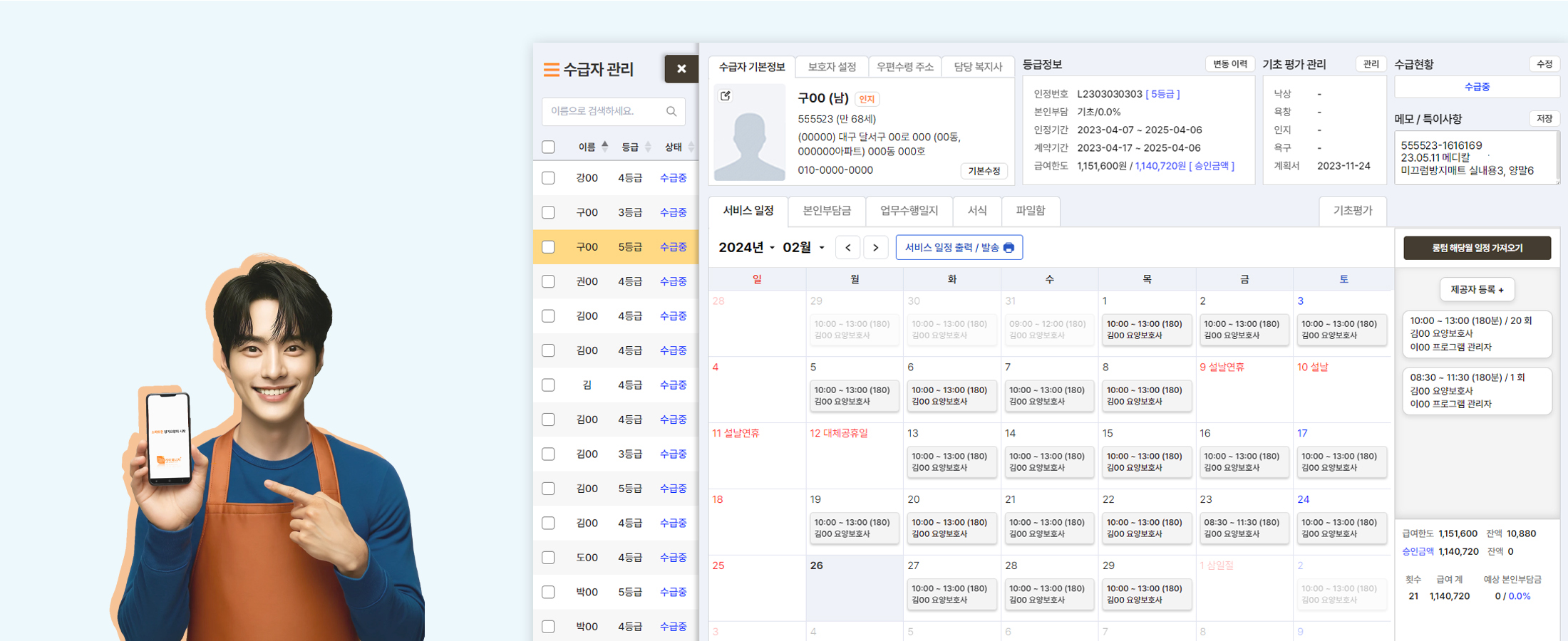This screenshot has height=641, width=1568.
Task: Select the 강00 row in recipient list
Action: (x=616, y=177)
